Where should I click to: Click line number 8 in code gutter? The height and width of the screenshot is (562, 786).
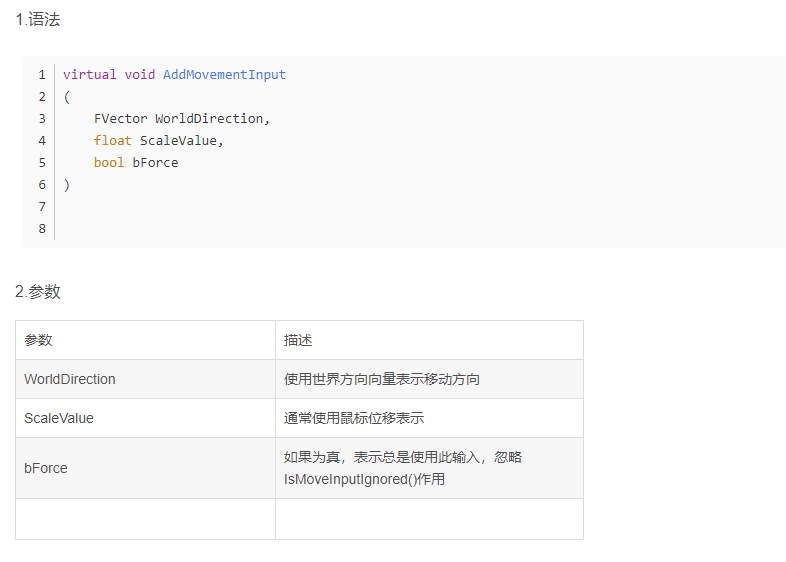pos(42,229)
